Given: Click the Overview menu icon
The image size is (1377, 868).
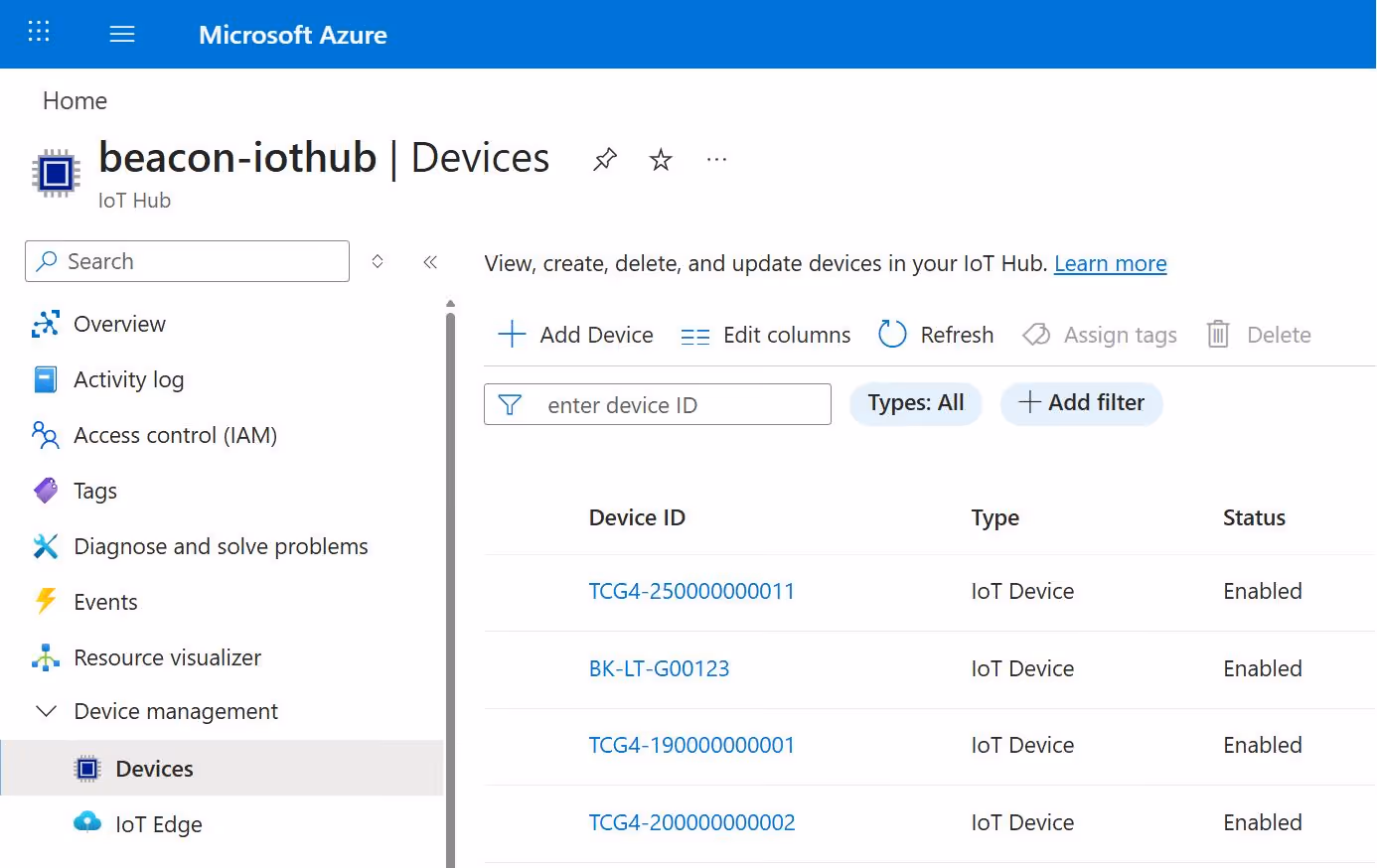Looking at the screenshot, I should pos(46,324).
